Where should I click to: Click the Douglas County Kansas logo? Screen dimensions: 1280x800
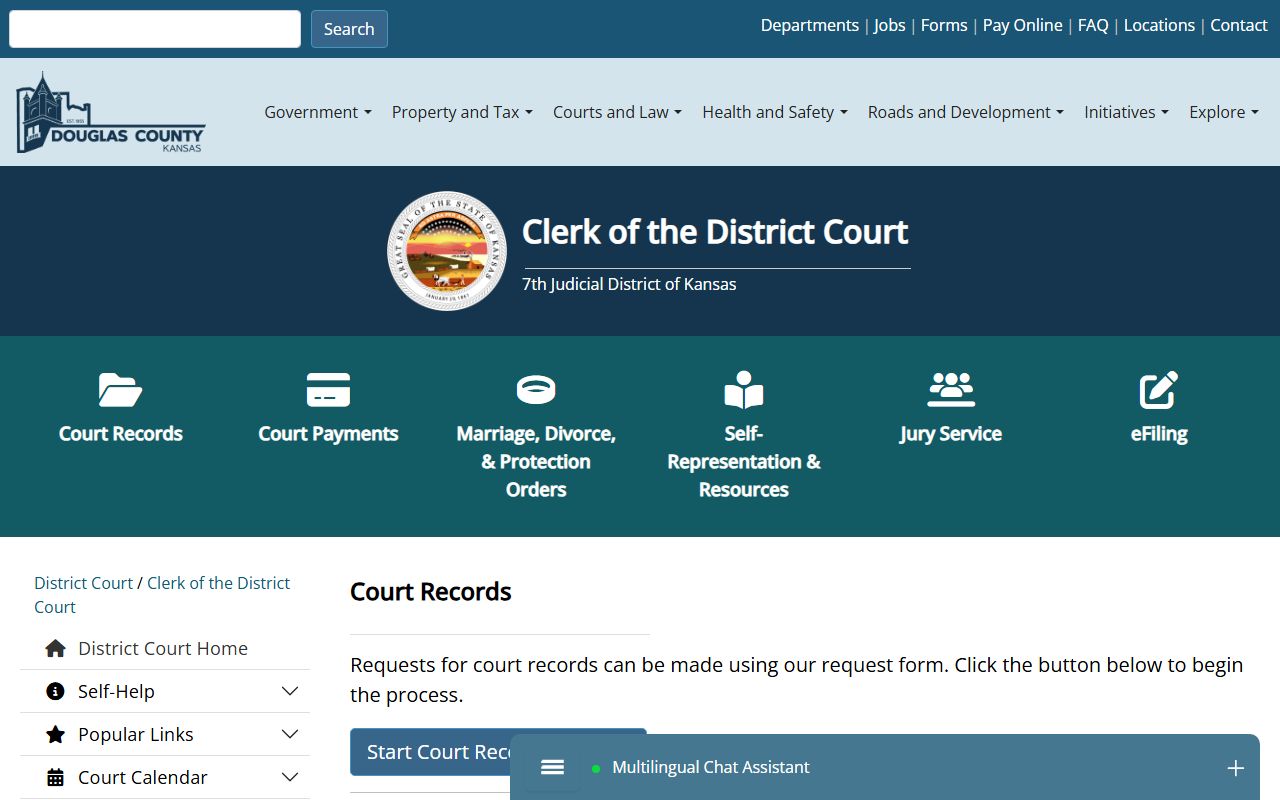pyautogui.click(x=110, y=113)
